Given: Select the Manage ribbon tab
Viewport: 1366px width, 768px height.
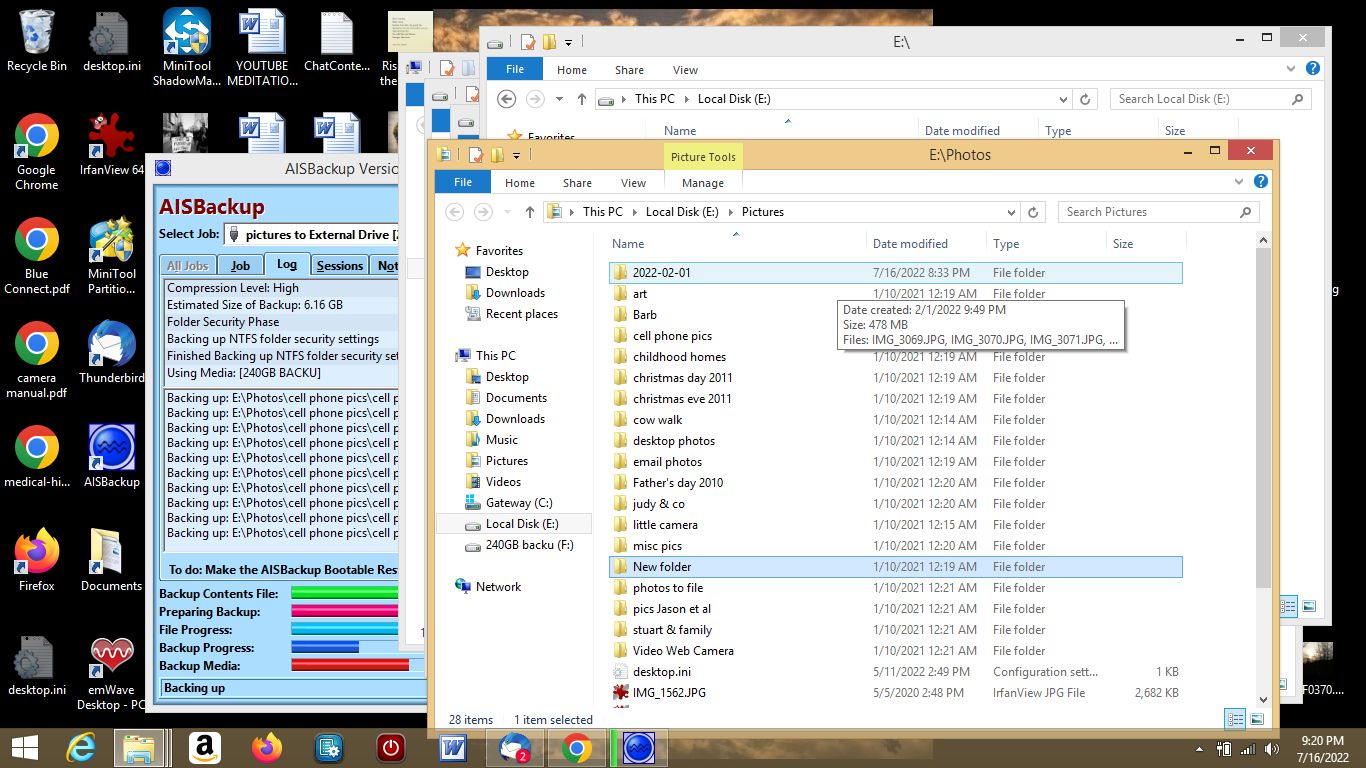Looking at the screenshot, I should (x=702, y=183).
